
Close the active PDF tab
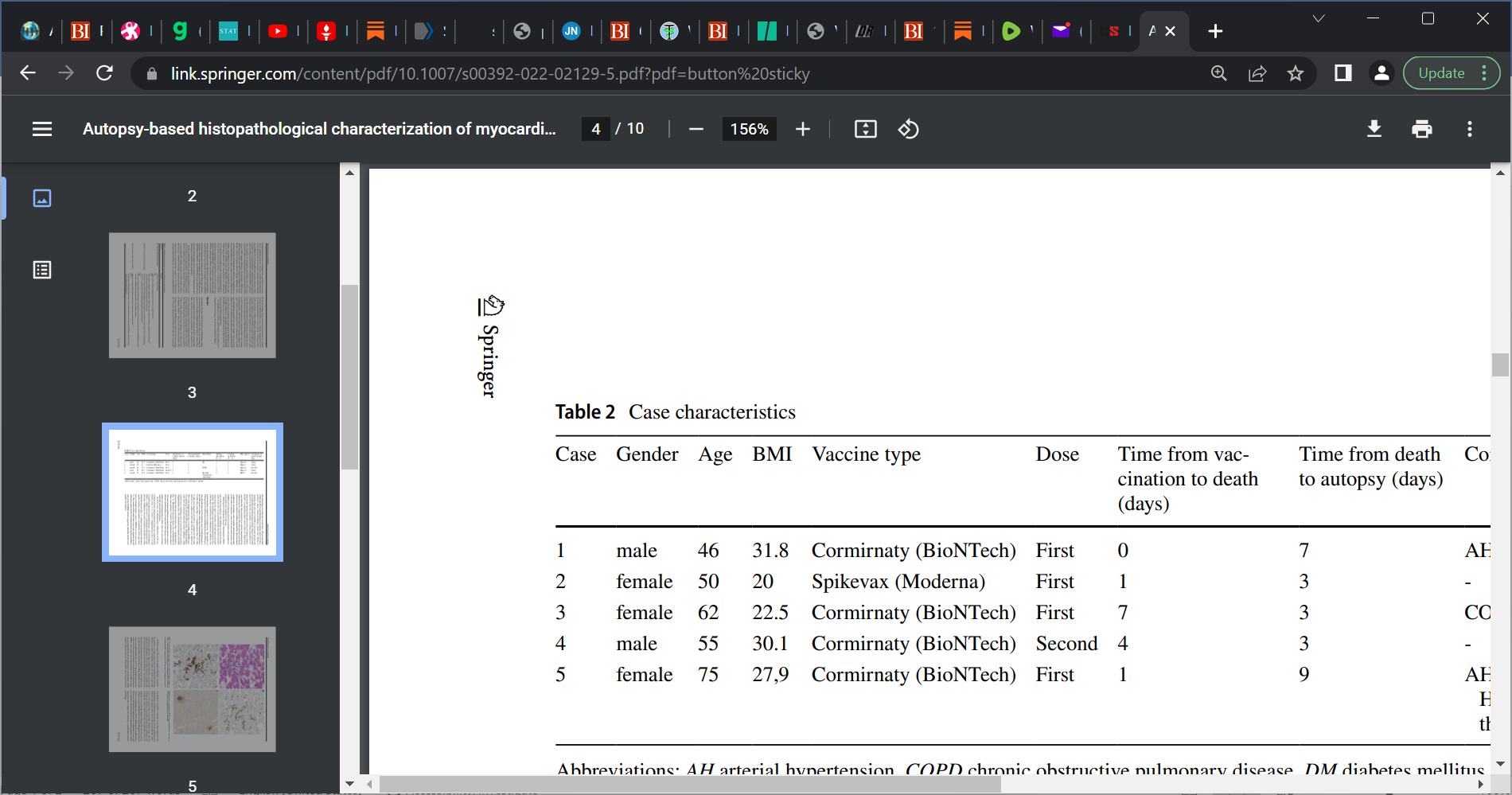tap(1171, 31)
